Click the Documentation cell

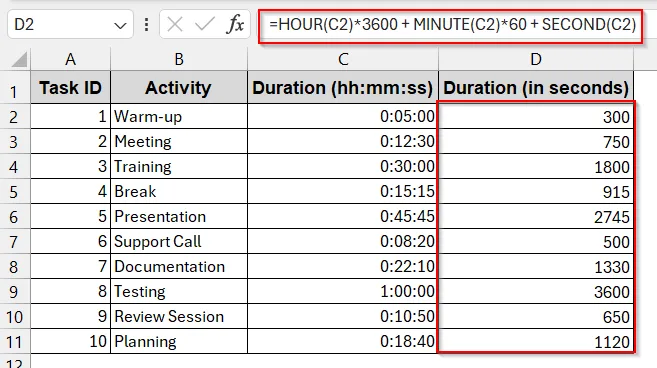tap(179, 267)
